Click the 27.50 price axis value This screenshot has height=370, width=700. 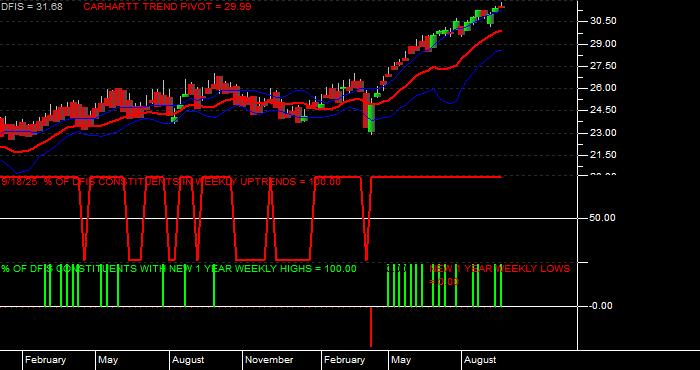tap(603, 66)
